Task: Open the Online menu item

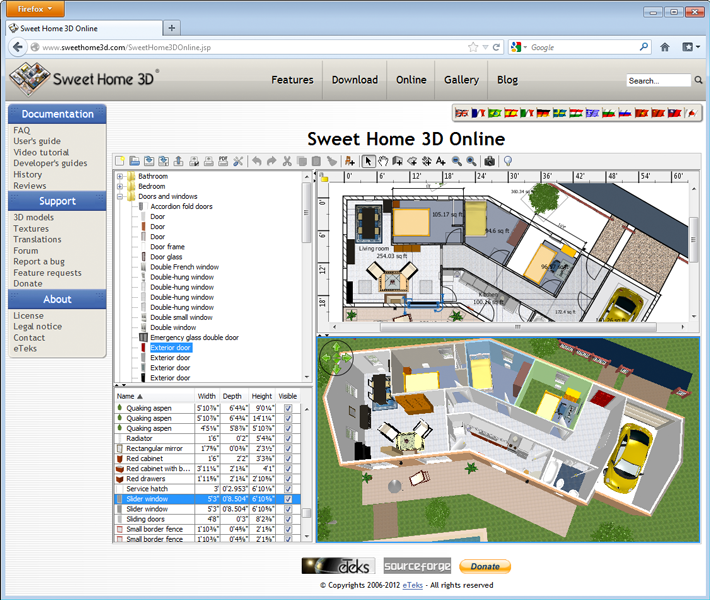Action: (x=411, y=80)
